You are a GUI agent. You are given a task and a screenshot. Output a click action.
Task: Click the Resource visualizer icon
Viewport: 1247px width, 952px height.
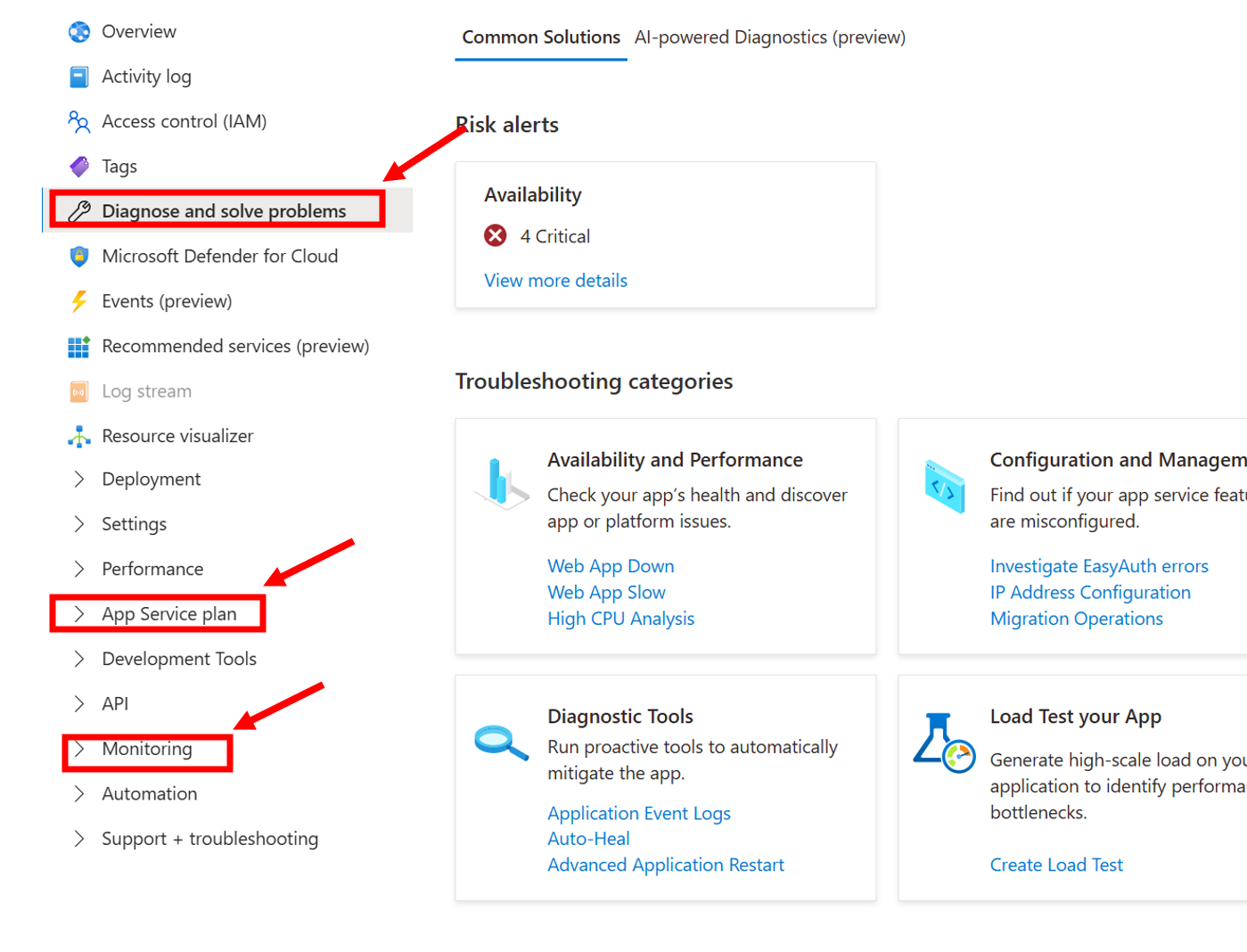click(x=79, y=436)
